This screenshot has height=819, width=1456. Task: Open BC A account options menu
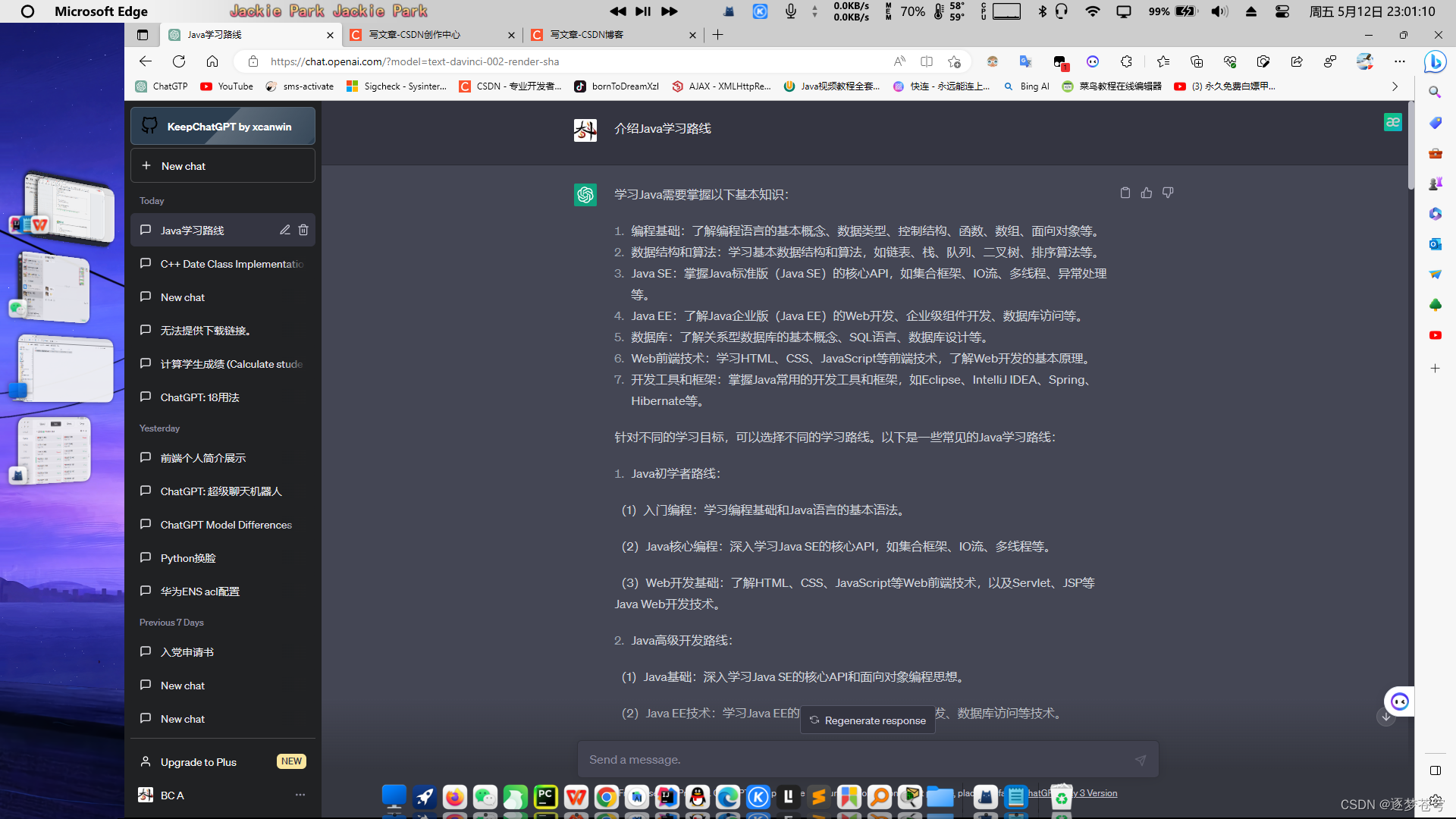(300, 795)
